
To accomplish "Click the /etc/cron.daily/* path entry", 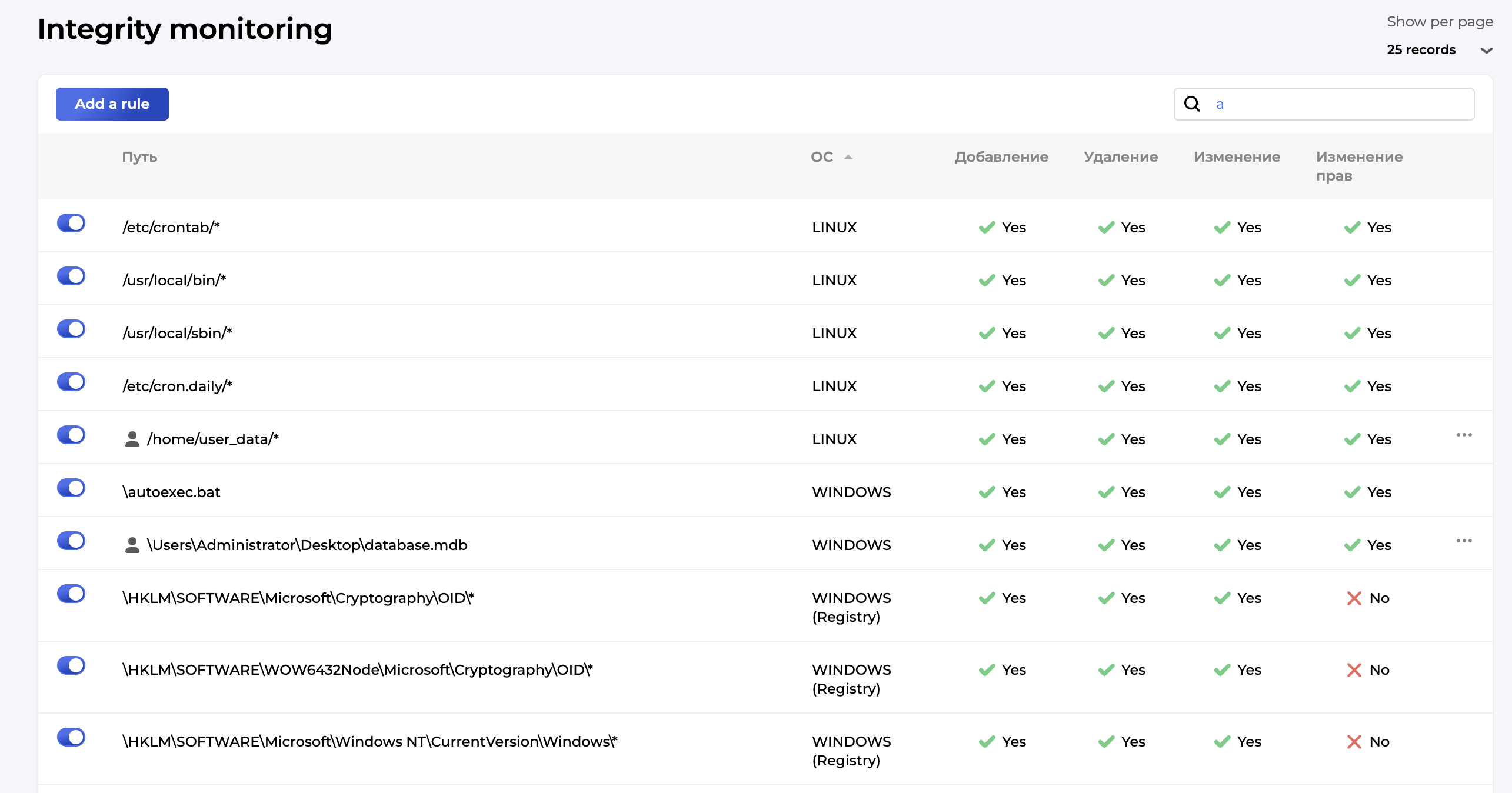I will tap(177, 386).
